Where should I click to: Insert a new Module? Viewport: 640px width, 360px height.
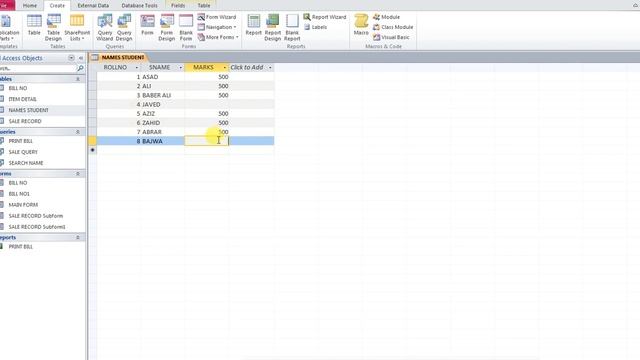[x=386, y=17]
